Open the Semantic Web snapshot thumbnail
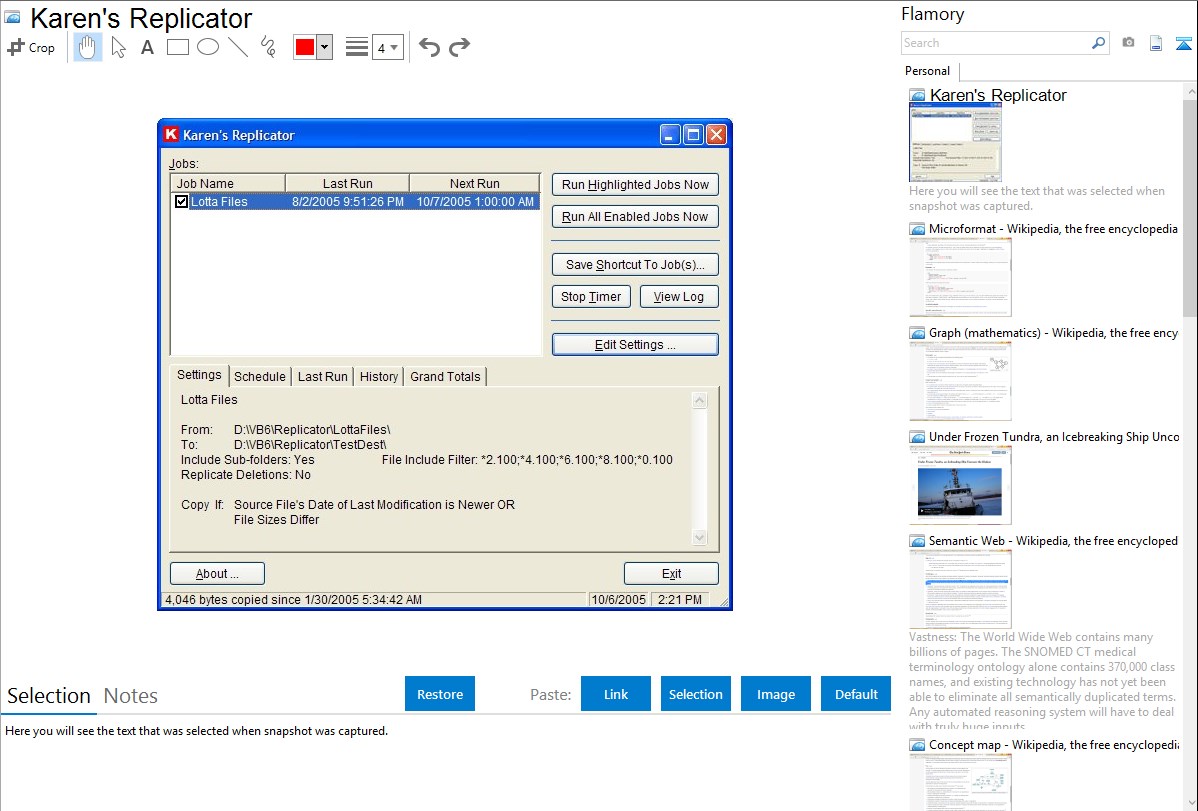The height and width of the screenshot is (811, 1198). [x=960, y=589]
